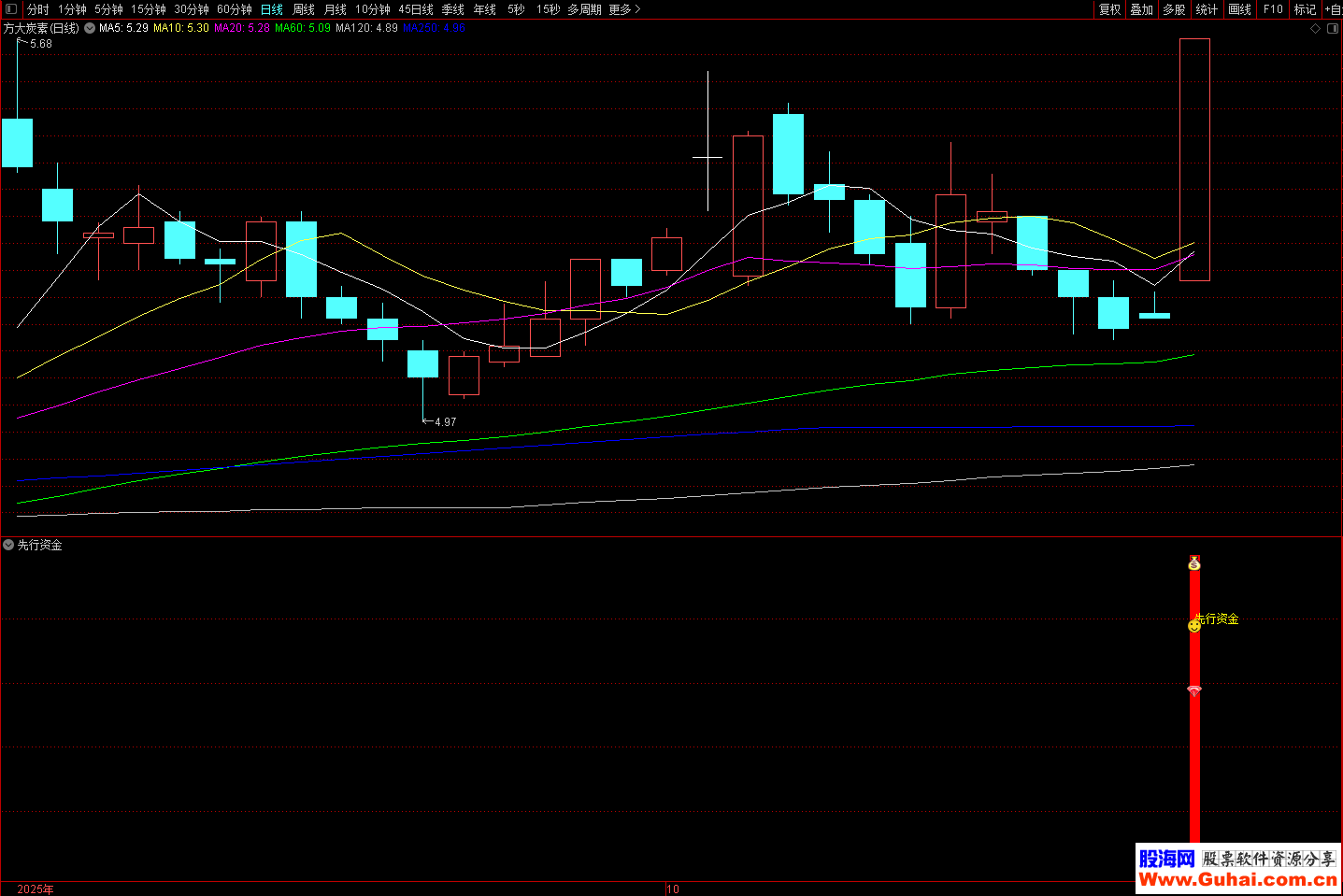This screenshot has height=896, width=1343.
Task: Toggle the right side panel icon
Action: coord(1333,28)
